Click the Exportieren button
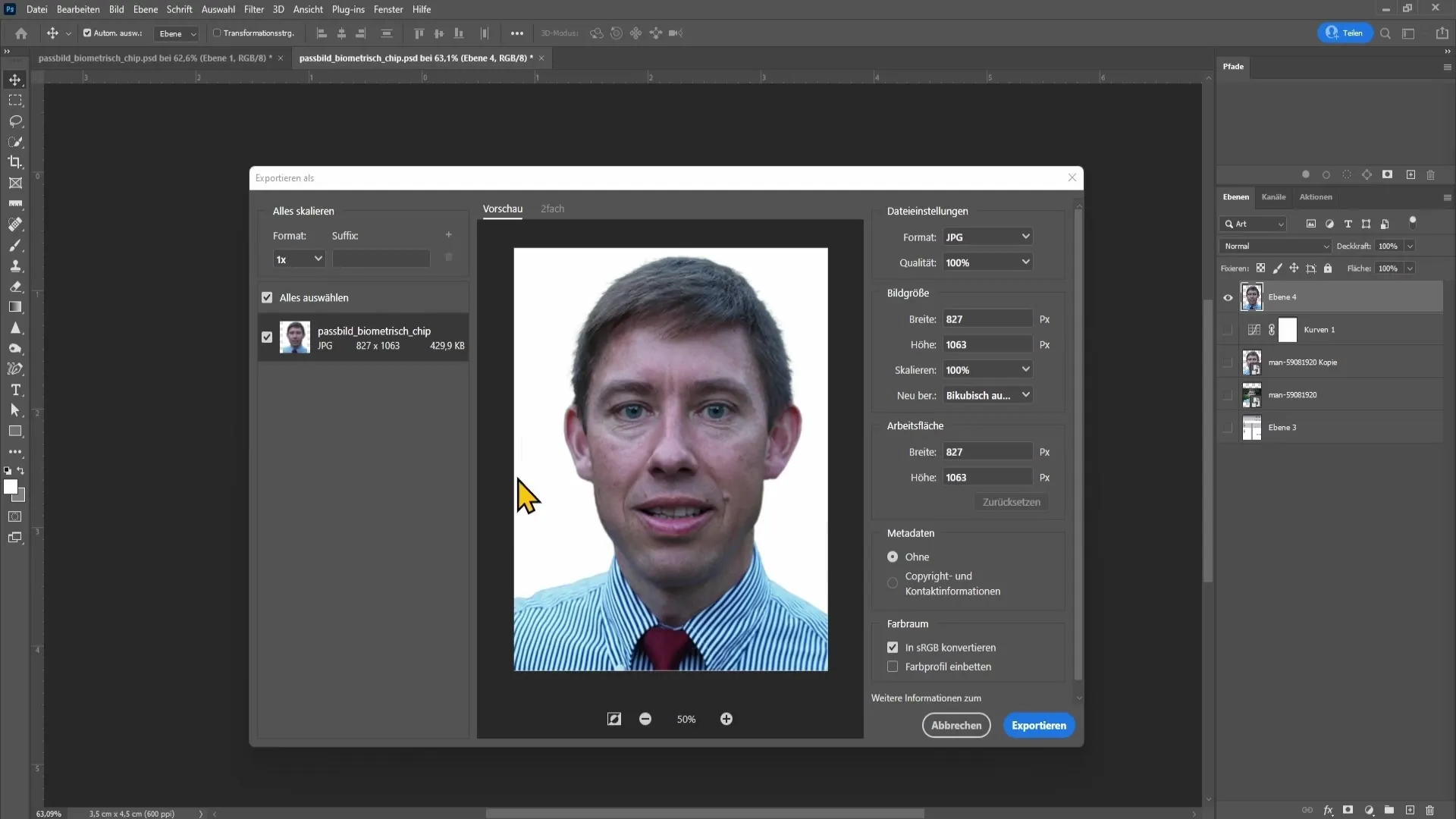 [1039, 725]
